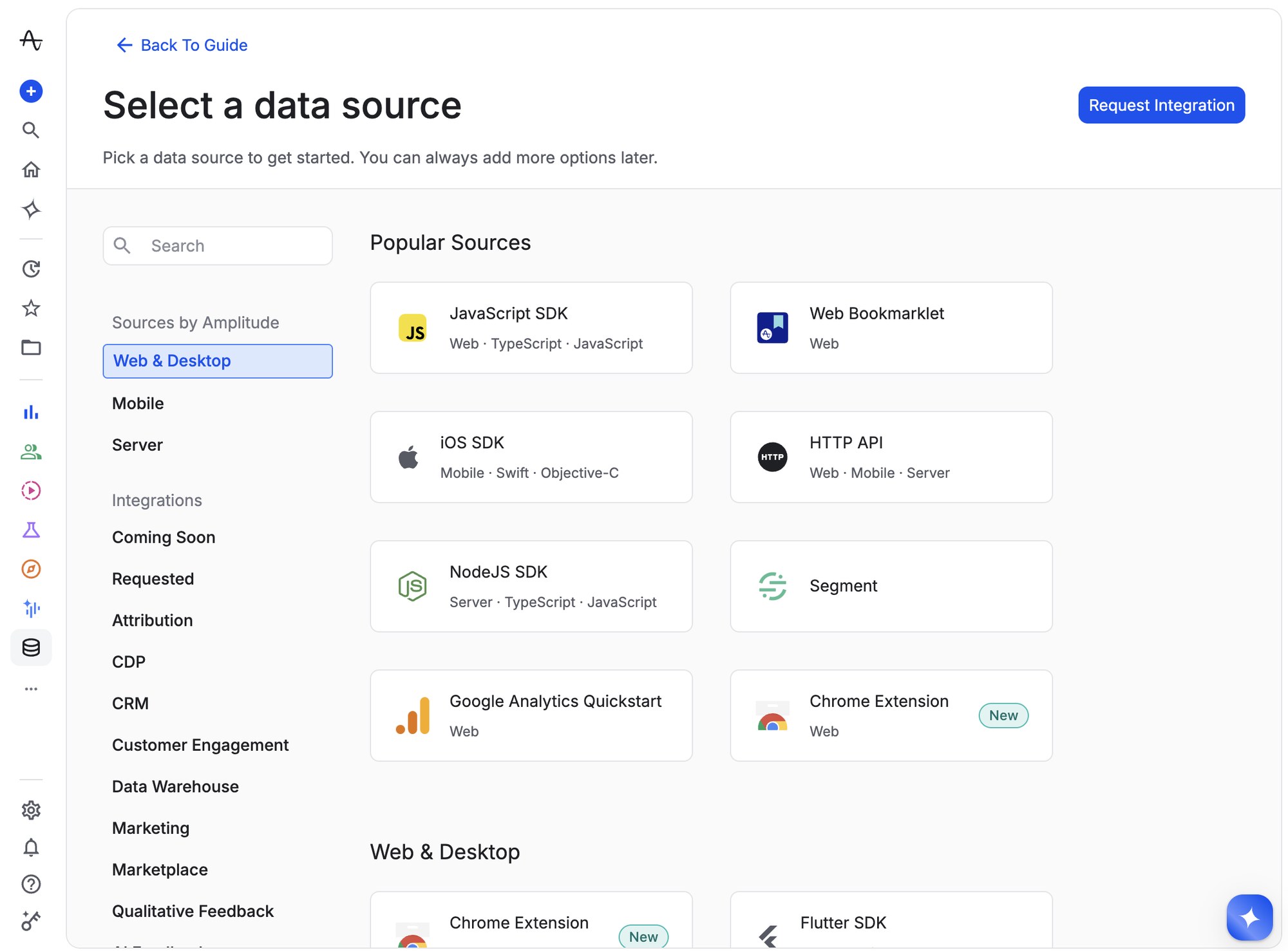
Task: Open the three-dots more icon
Action: pos(31,689)
